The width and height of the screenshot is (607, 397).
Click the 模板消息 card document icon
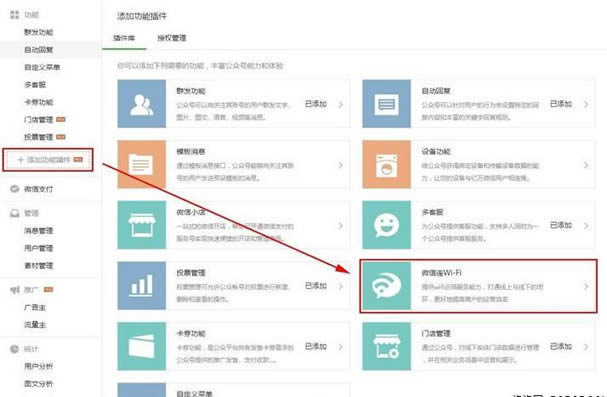tap(142, 164)
